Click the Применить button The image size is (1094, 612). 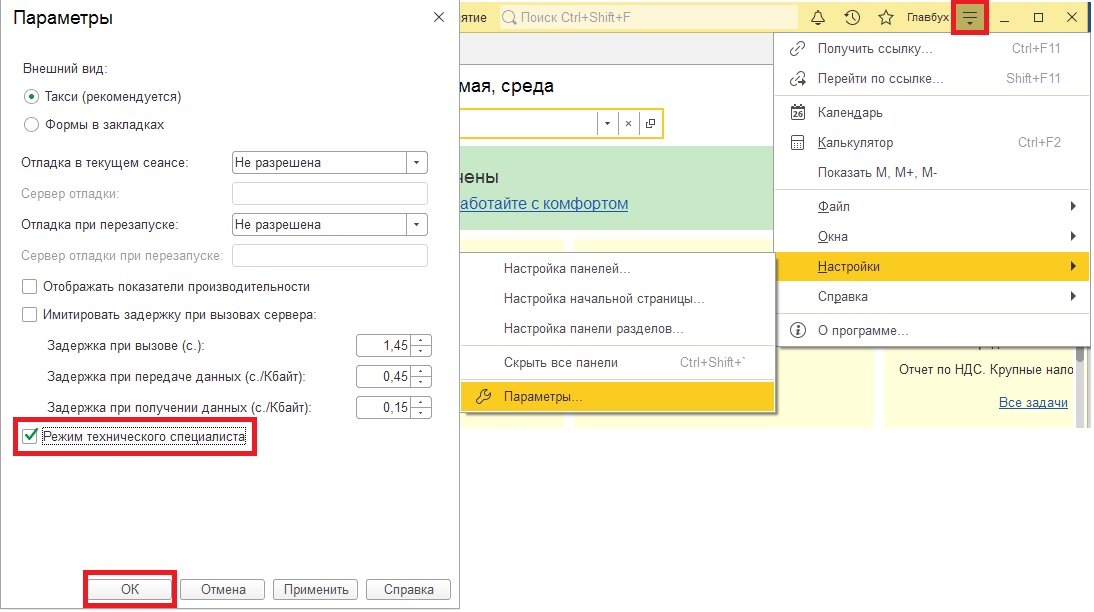pos(315,590)
